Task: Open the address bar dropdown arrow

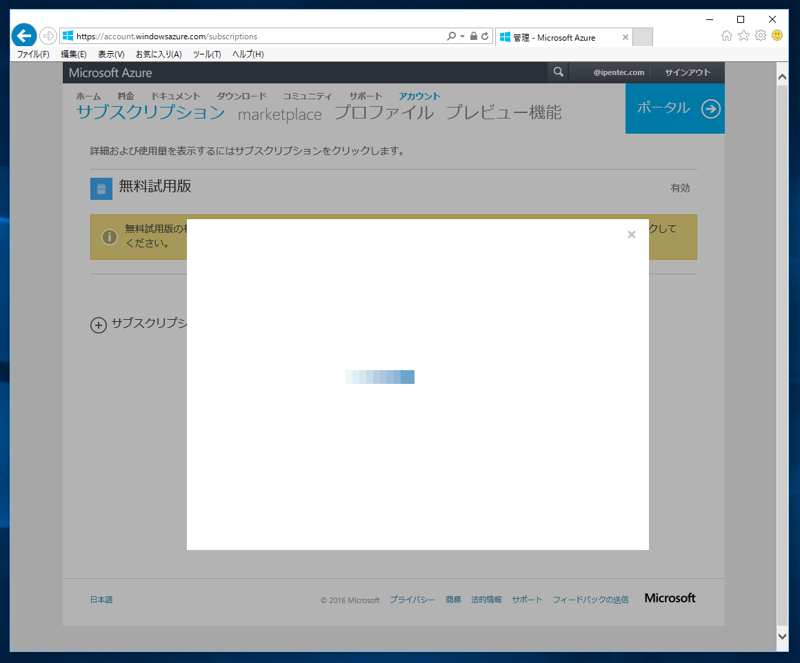Action: click(462, 36)
